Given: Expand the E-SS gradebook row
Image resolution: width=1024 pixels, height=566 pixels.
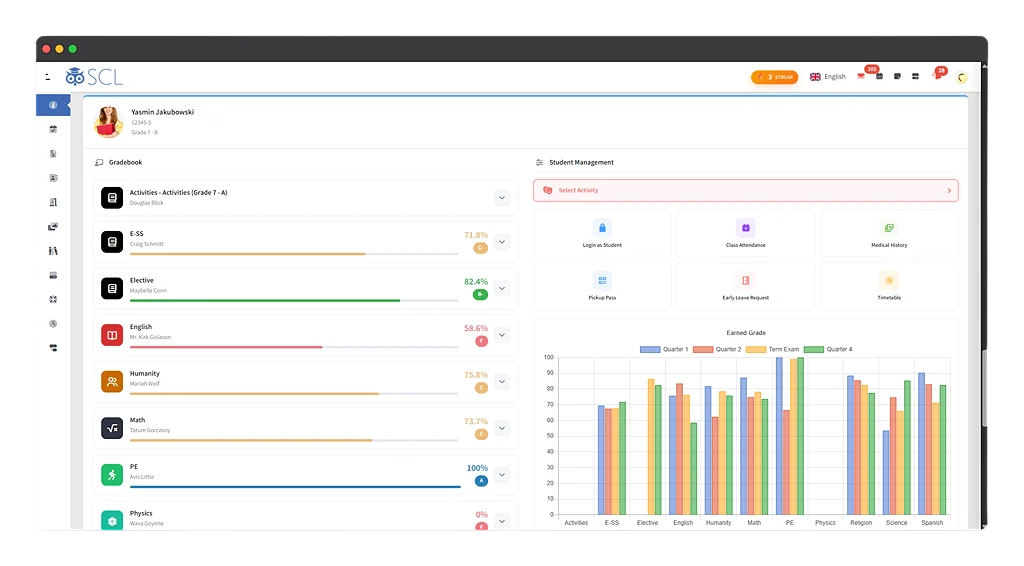Looking at the screenshot, I should point(502,242).
